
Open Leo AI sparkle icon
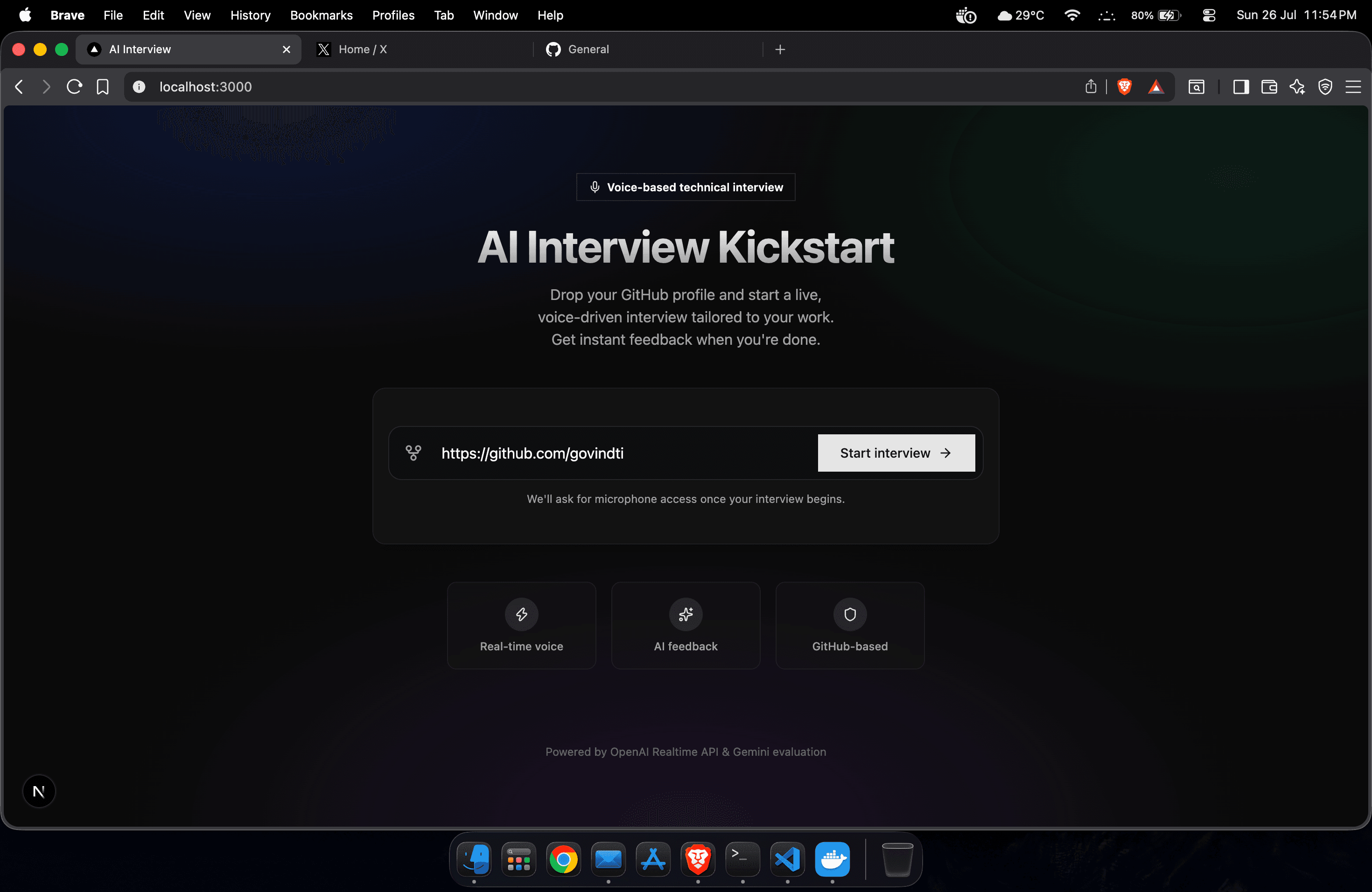pyautogui.click(x=1297, y=87)
